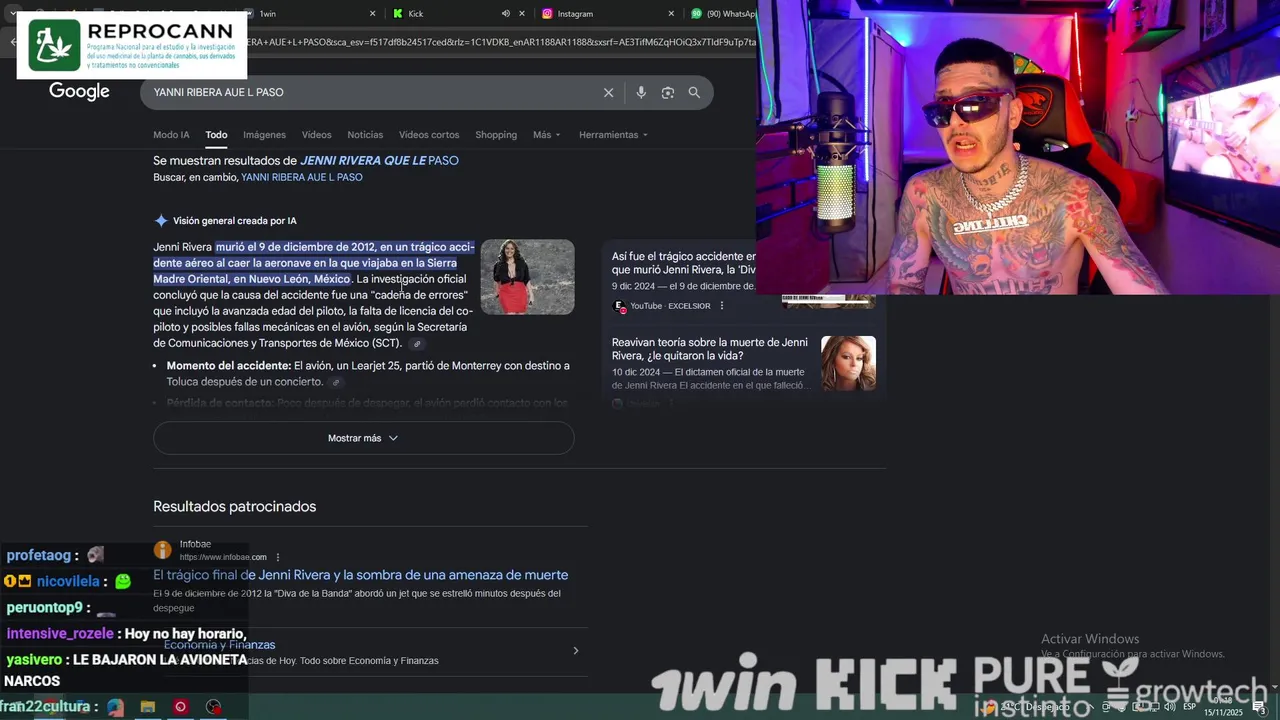Viewport: 1280px width, 720px height.
Task: Switch to Modo IA tab
Action: click(171, 135)
